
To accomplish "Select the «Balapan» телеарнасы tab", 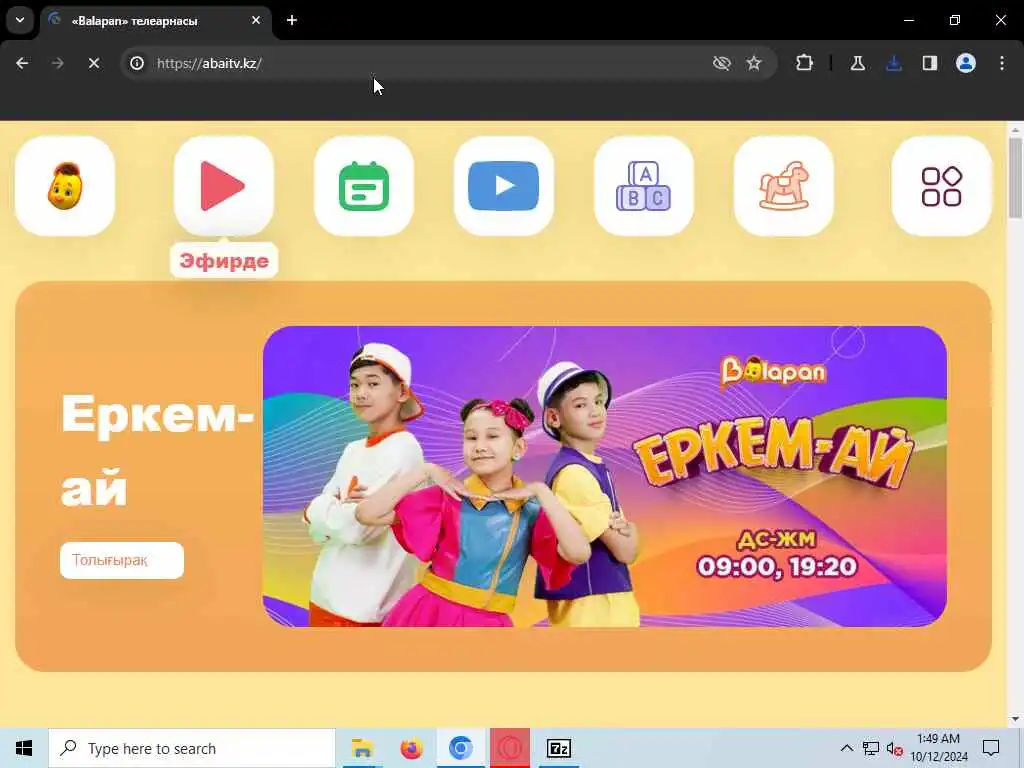I will click(x=157, y=21).
